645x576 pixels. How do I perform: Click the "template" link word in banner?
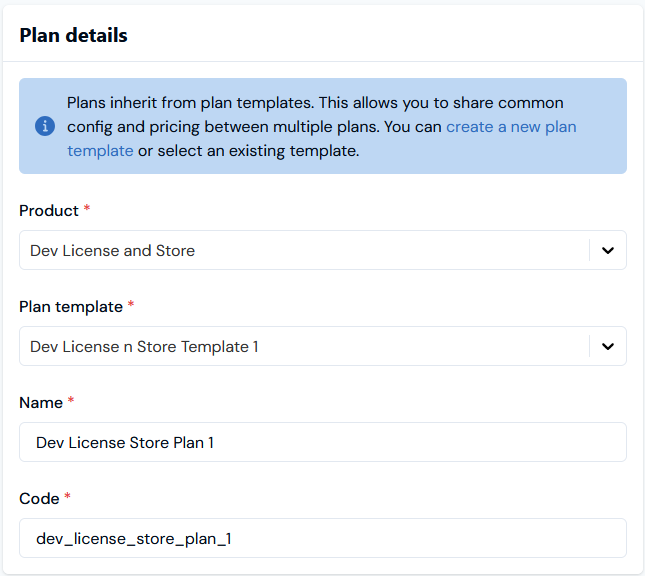click(x=100, y=151)
